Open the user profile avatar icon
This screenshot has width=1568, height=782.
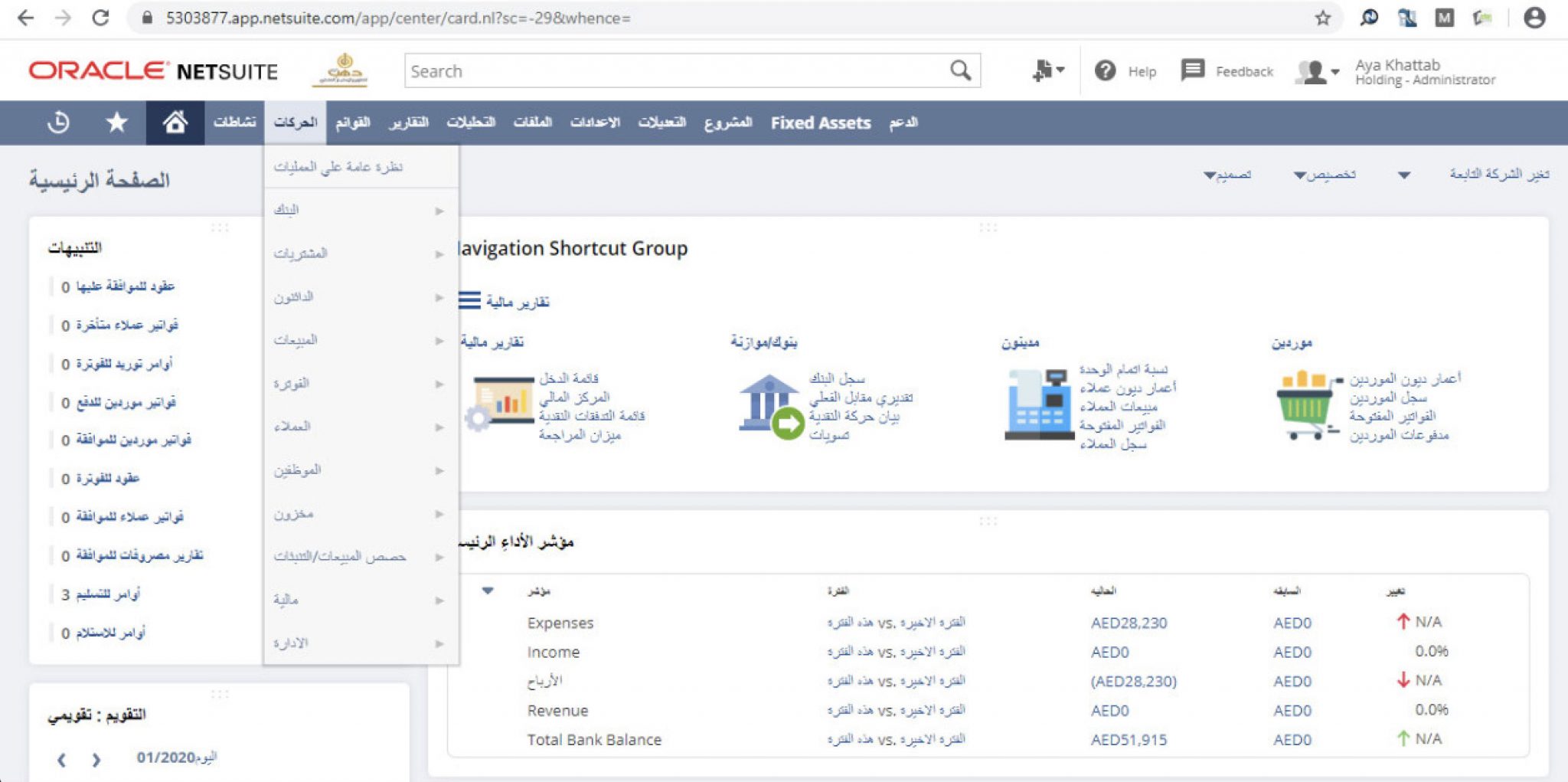[1311, 70]
